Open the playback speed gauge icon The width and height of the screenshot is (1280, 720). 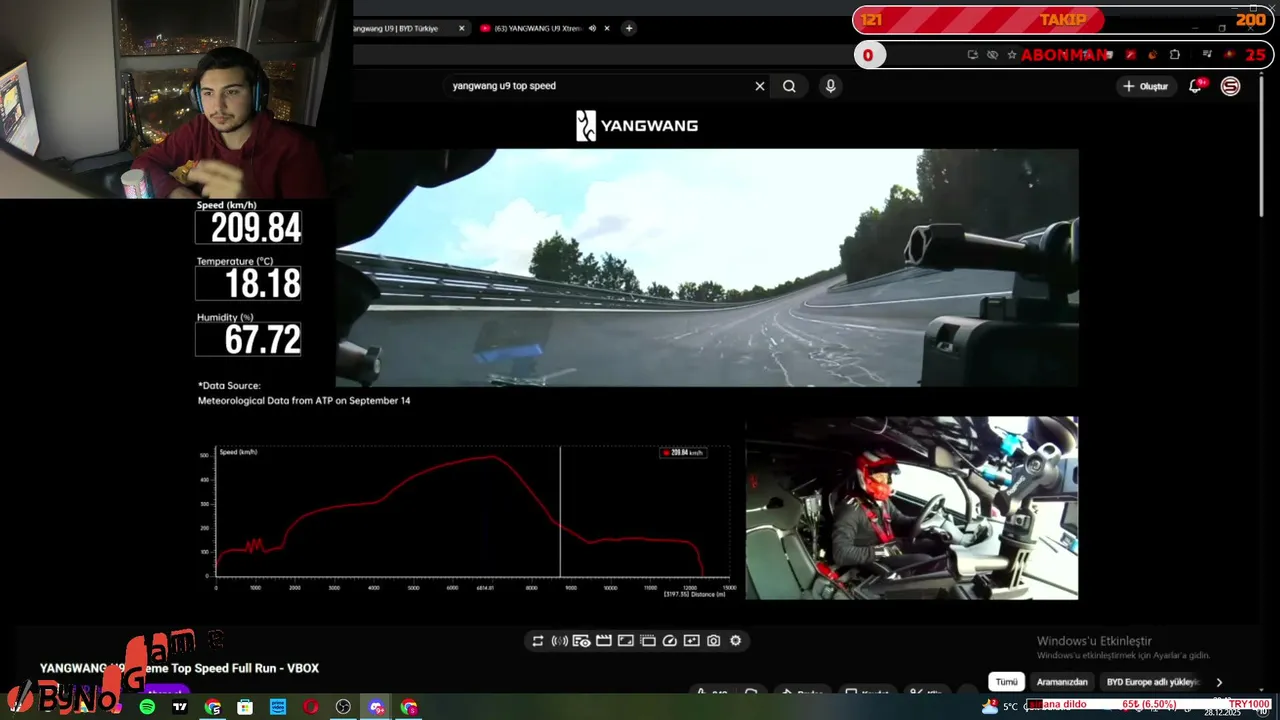pos(669,641)
